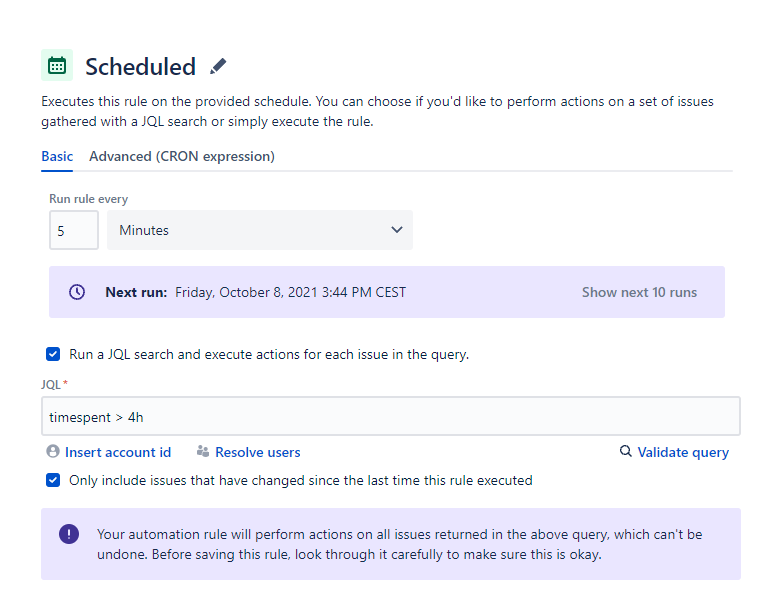Open the Minutes interval dropdown
Screen dimensions: 759x598
point(259,230)
